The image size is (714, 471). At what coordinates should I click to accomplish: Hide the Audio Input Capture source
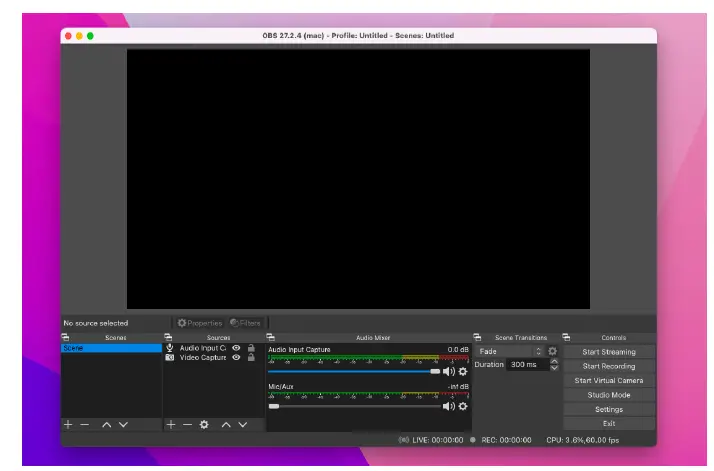tap(237, 348)
